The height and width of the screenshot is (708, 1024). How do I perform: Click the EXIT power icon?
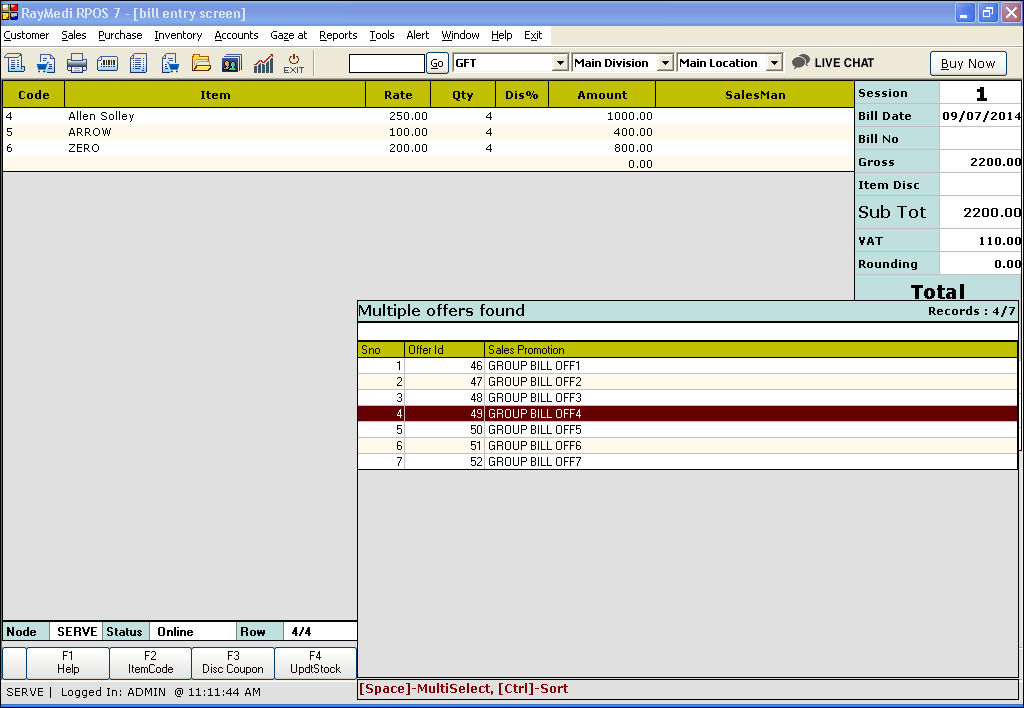point(293,63)
